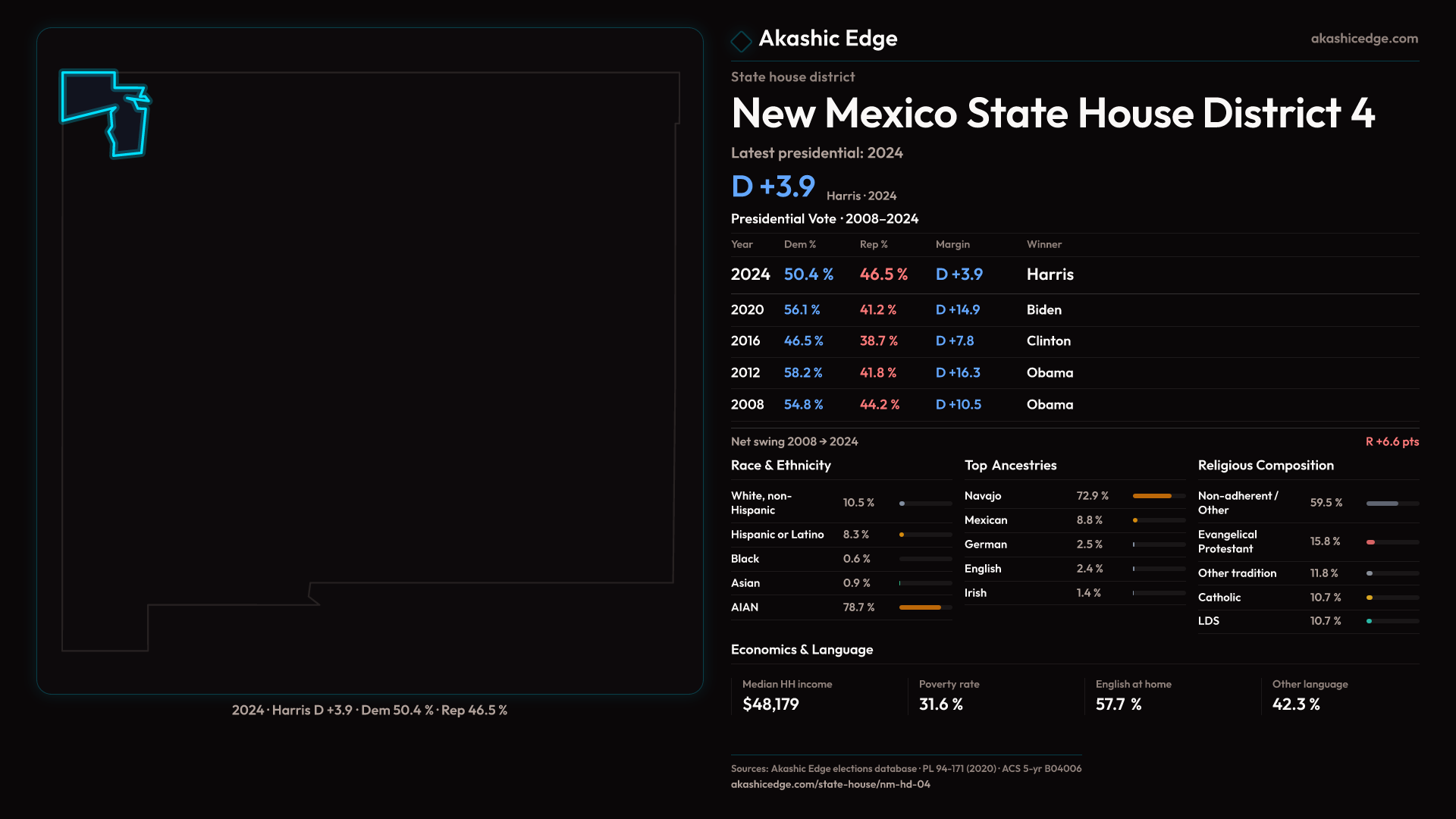Click the Evangelical Protestant red bar
The width and height of the screenshot is (1456, 819).
pyautogui.click(x=1371, y=542)
